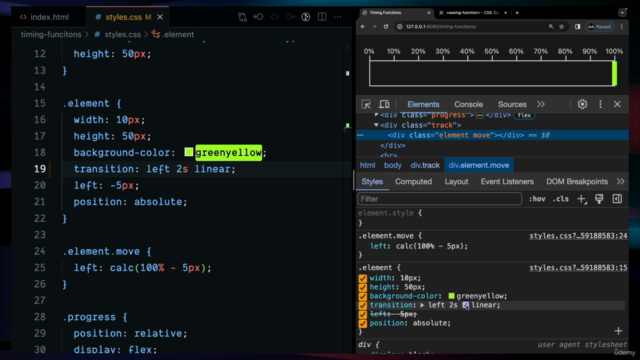Uncheck the position absolute property checkbox
Image resolution: width=640 pixels, height=360 pixels.
point(362,323)
